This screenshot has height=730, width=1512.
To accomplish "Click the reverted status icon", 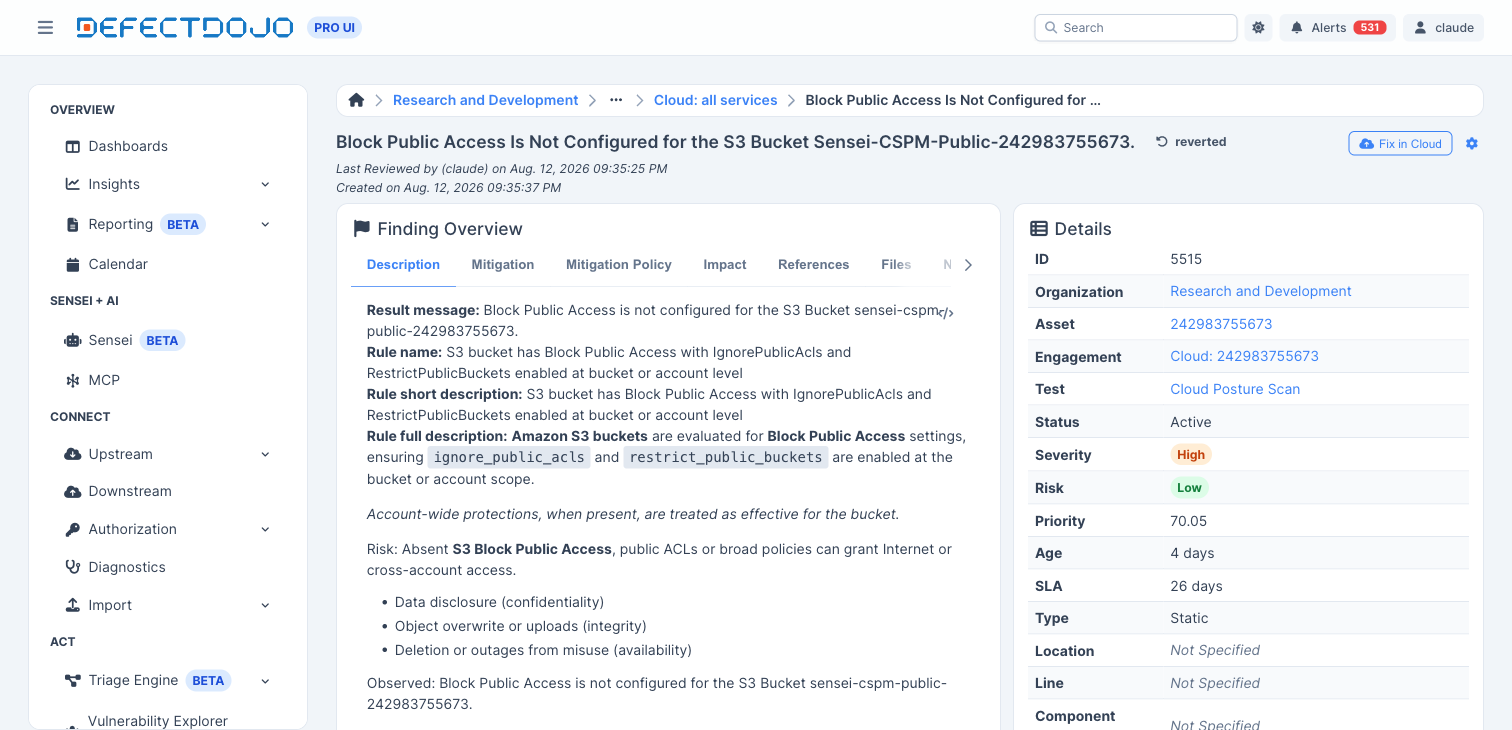I will click(x=1162, y=142).
